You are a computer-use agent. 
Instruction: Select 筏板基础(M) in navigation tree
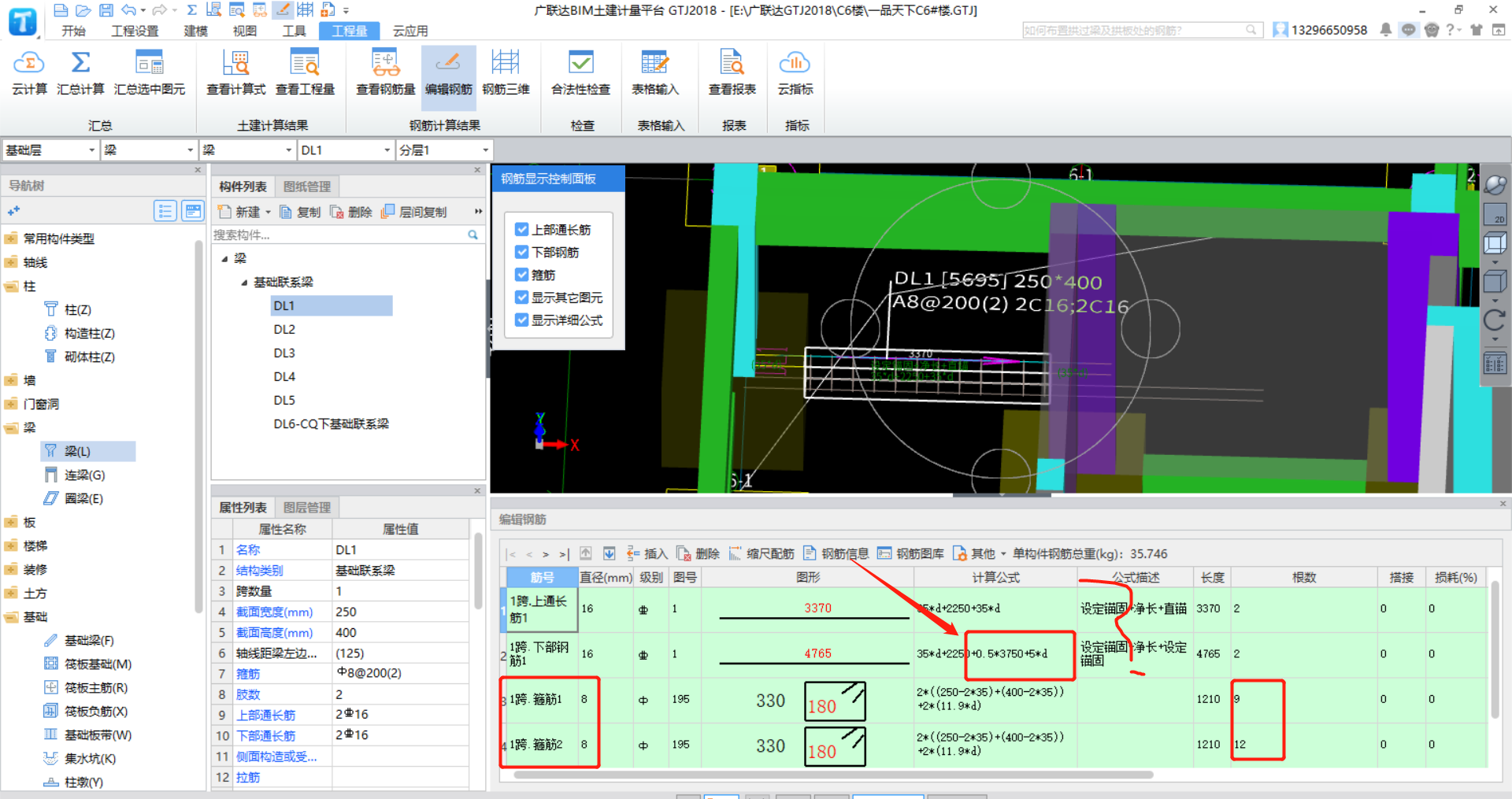coord(98,664)
